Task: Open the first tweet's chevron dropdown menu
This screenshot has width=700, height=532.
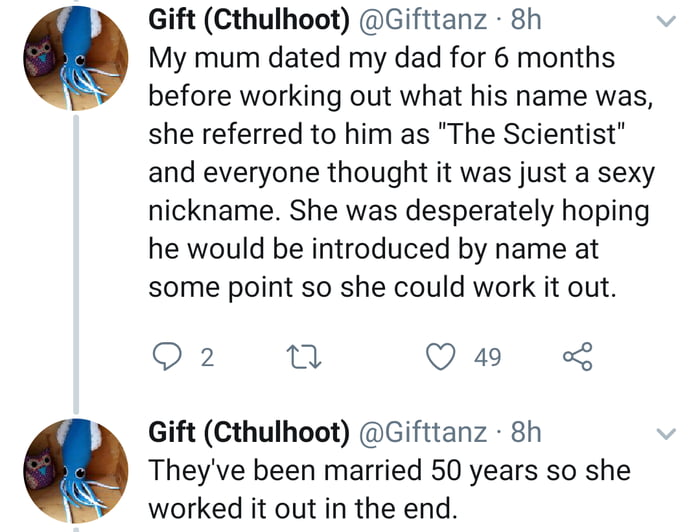Action: point(665,20)
